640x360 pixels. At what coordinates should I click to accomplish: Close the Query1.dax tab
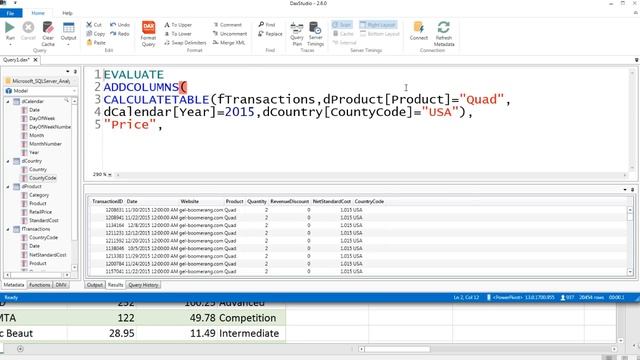(36, 60)
